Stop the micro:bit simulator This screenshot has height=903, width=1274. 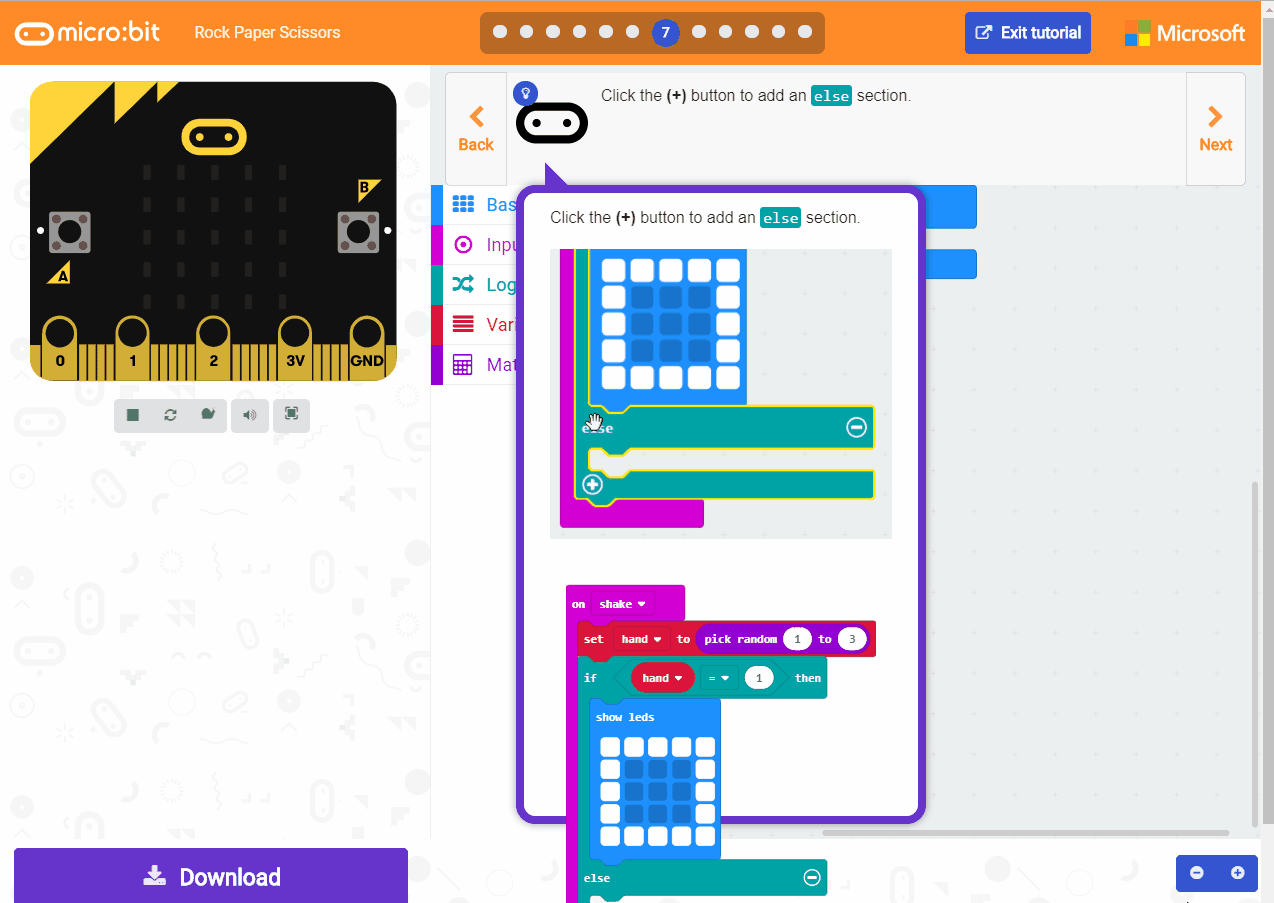(132, 415)
